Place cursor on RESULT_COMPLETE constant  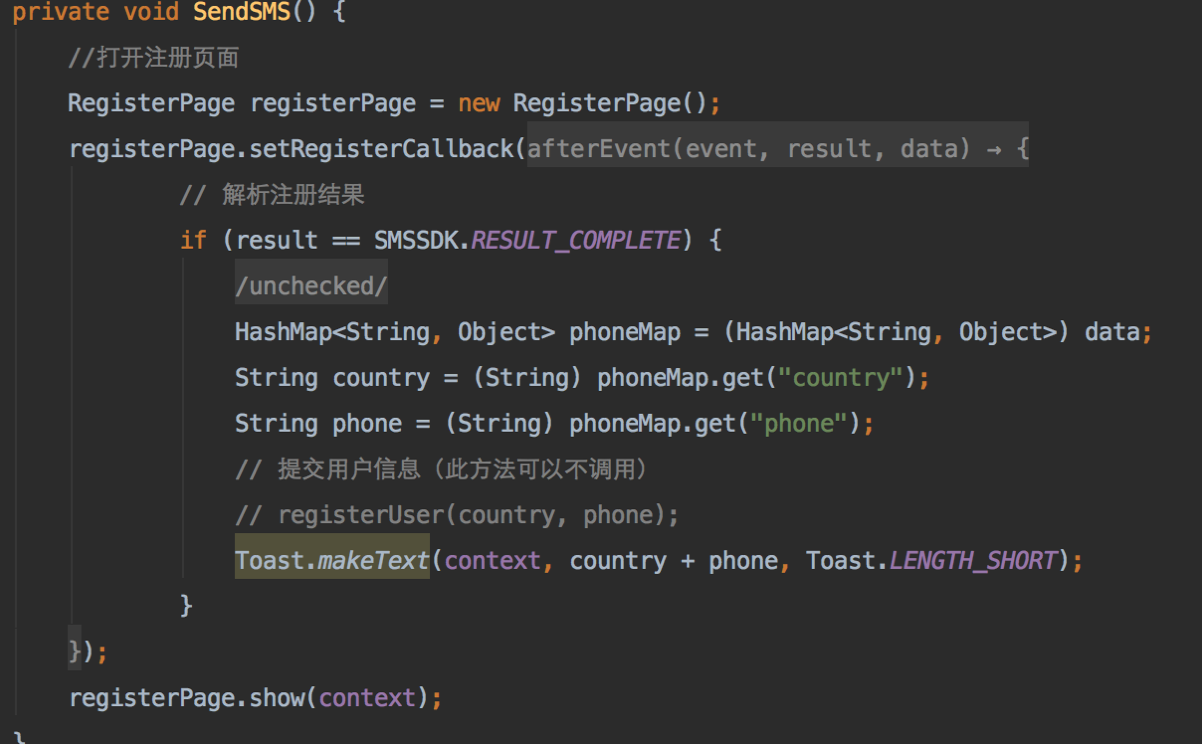pyautogui.click(x=576, y=240)
